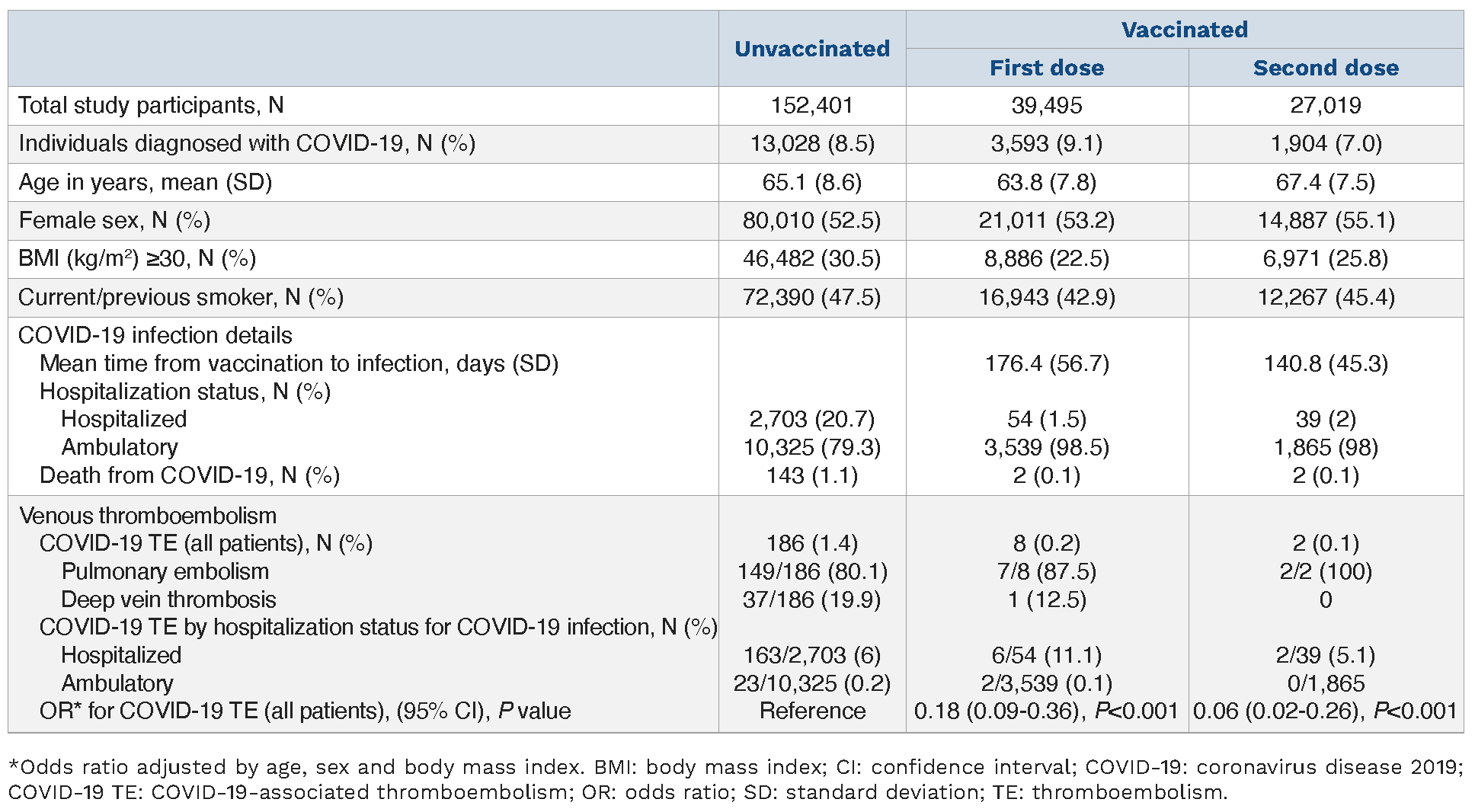Image resolution: width=1475 pixels, height=812 pixels.
Task: Select the Death from COVID-19 row label
Action: click(189, 475)
